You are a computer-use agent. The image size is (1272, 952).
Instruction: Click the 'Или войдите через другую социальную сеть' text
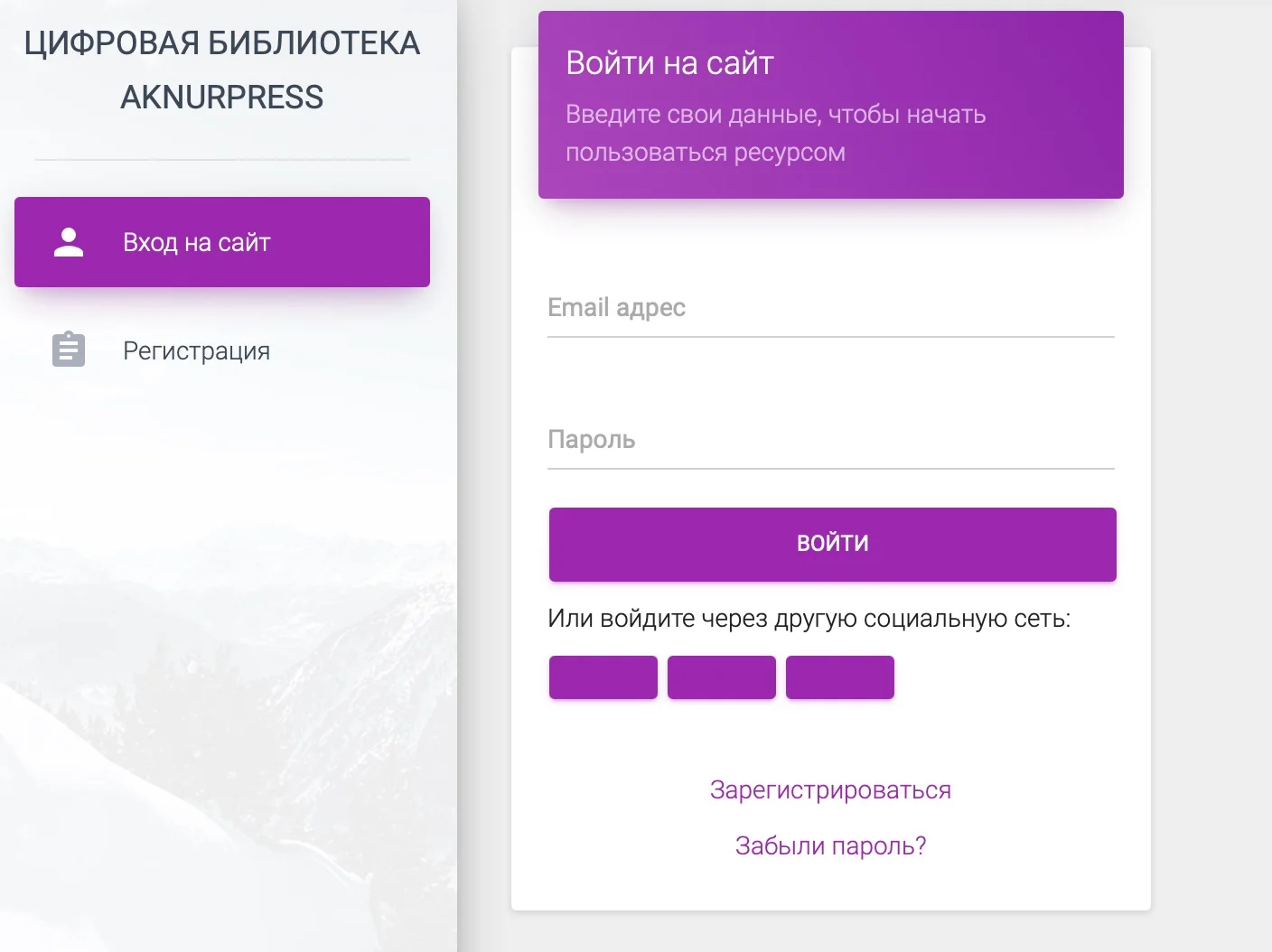(x=809, y=620)
